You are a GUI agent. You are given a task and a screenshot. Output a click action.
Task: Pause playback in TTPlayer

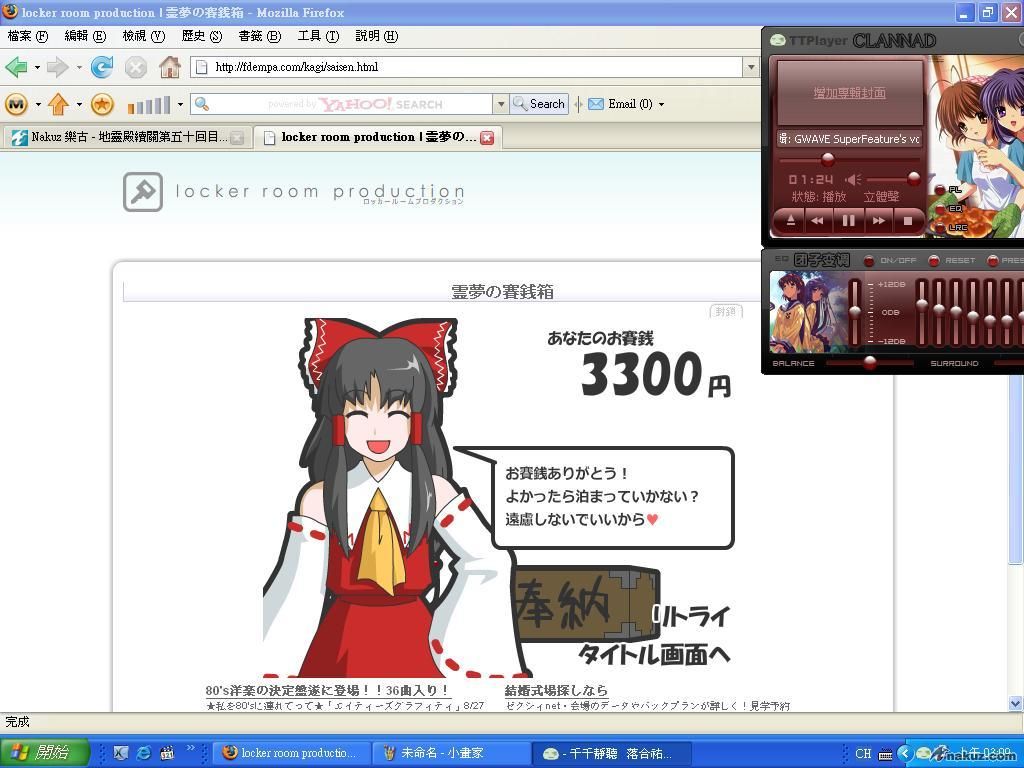[848, 221]
